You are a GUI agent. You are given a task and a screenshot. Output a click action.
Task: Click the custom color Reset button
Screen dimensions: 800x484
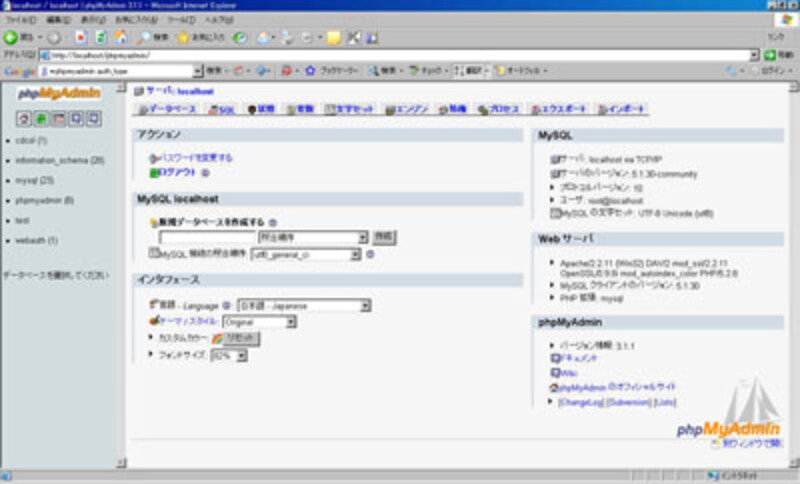coord(241,339)
